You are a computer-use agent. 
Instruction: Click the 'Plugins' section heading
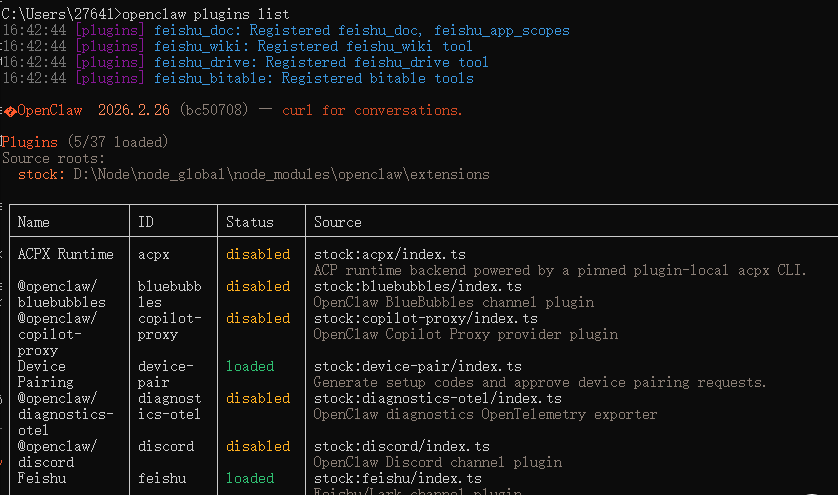[29, 142]
